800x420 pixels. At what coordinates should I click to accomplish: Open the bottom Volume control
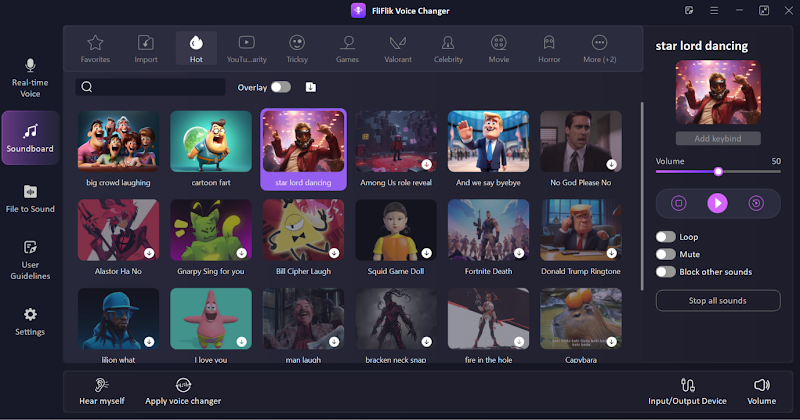tap(762, 391)
